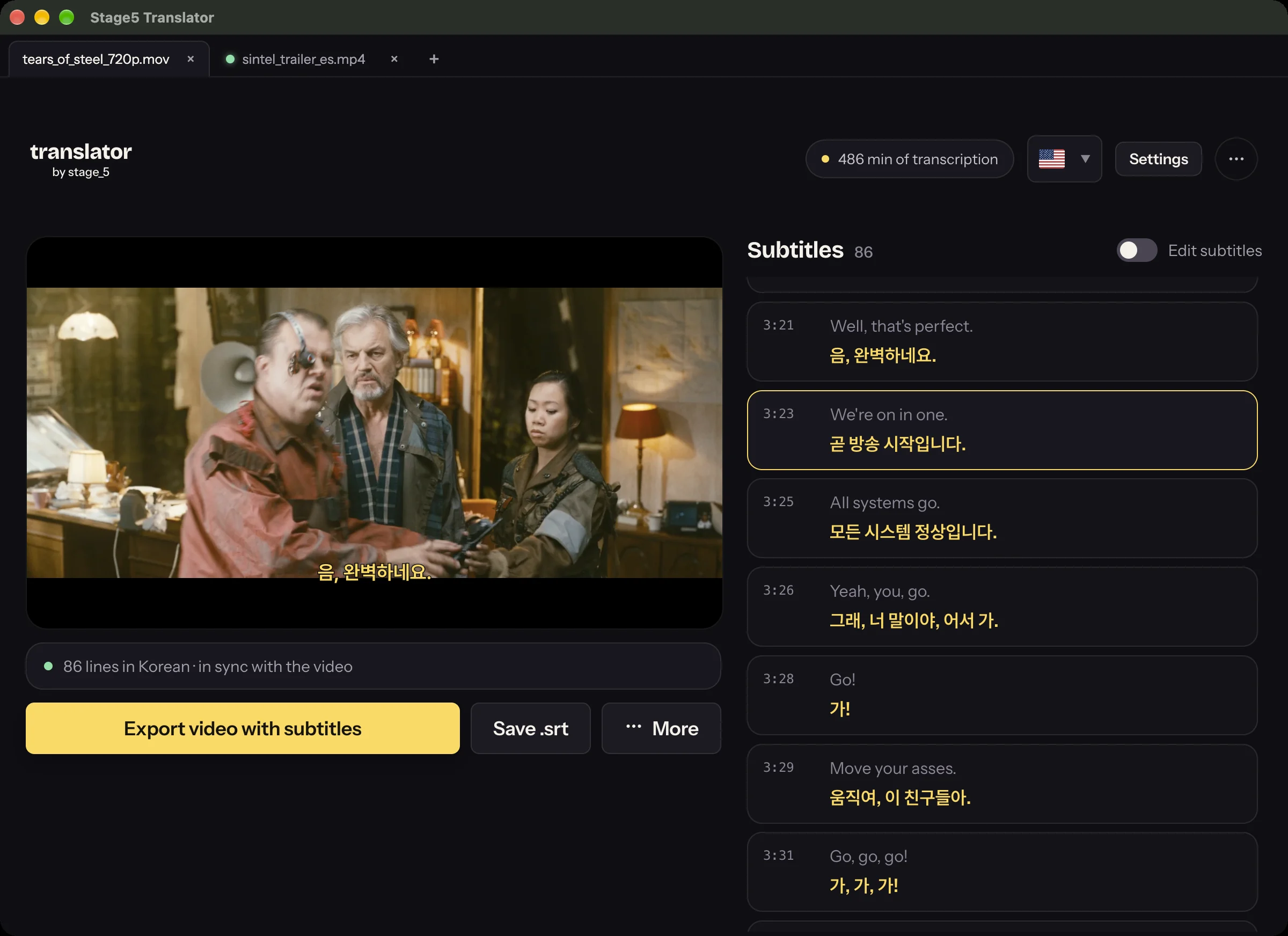
Task: Open the More options button
Action: pos(661,728)
